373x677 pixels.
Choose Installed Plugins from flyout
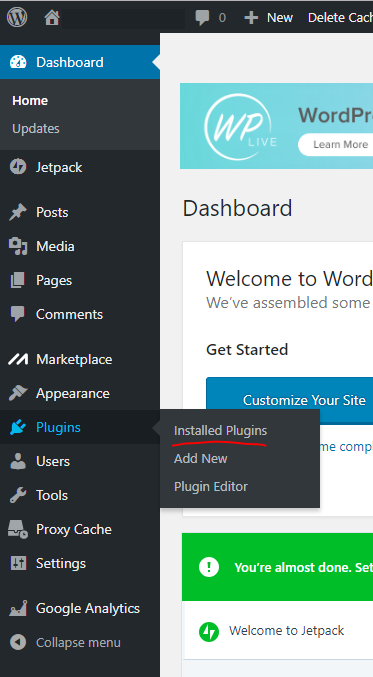(x=221, y=431)
